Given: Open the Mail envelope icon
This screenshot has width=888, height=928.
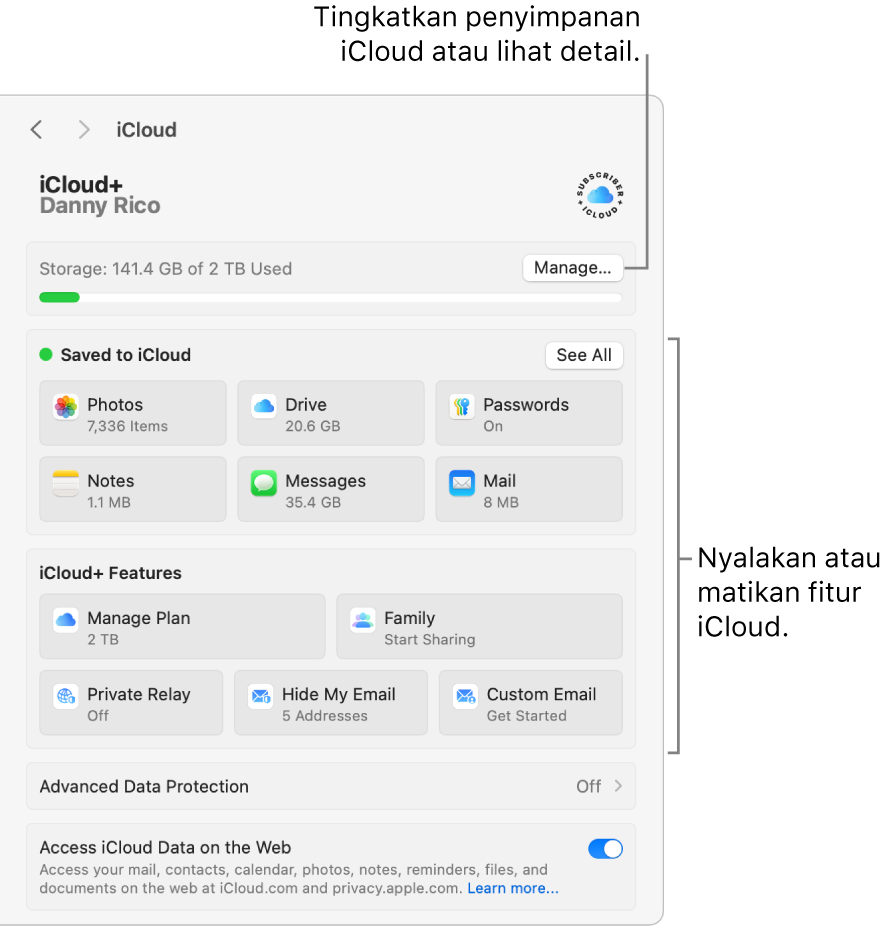Looking at the screenshot, I should click(x=462, y=484).
